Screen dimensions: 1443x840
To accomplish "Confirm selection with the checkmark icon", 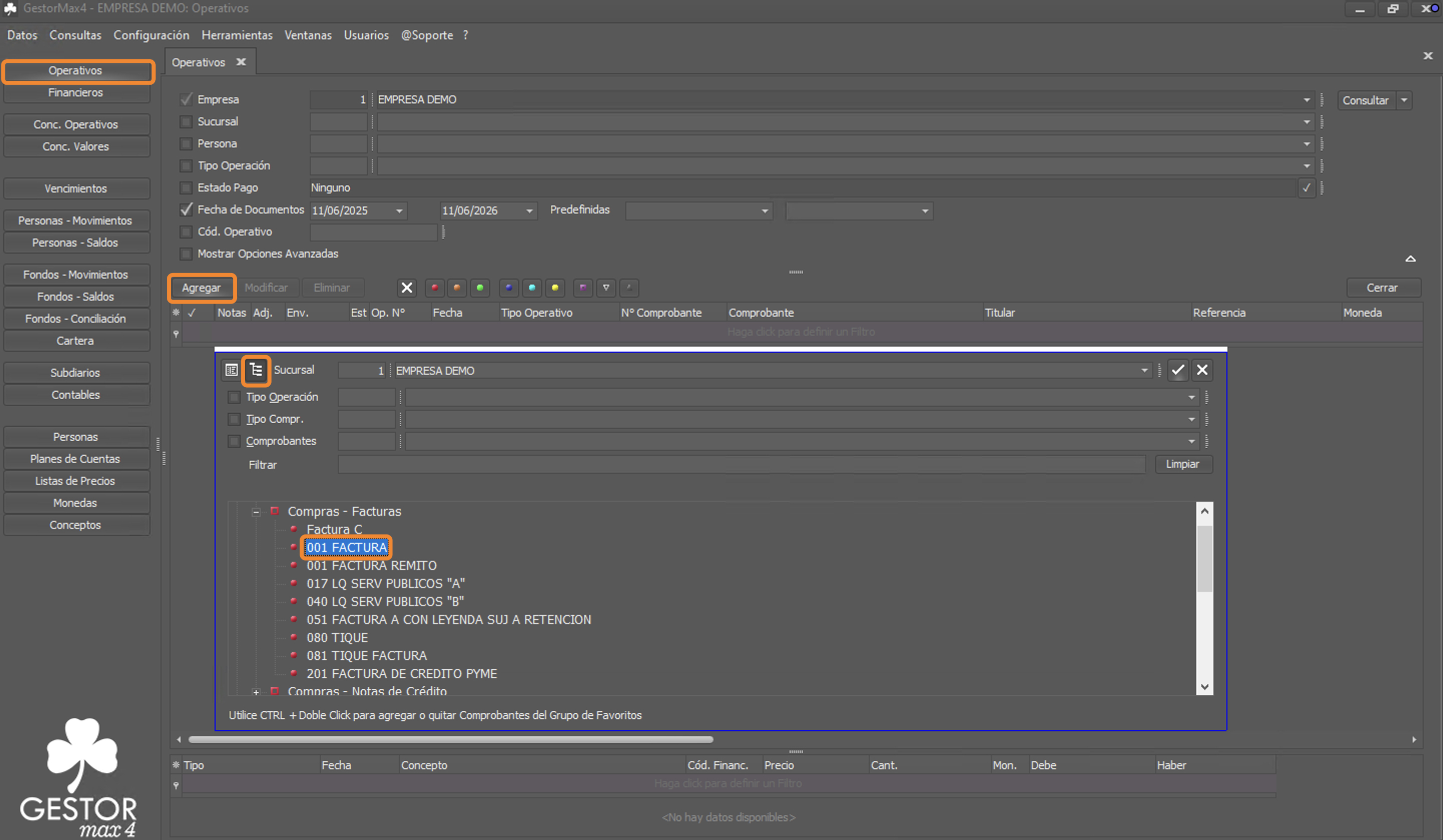I will [x=1177, y=370].
